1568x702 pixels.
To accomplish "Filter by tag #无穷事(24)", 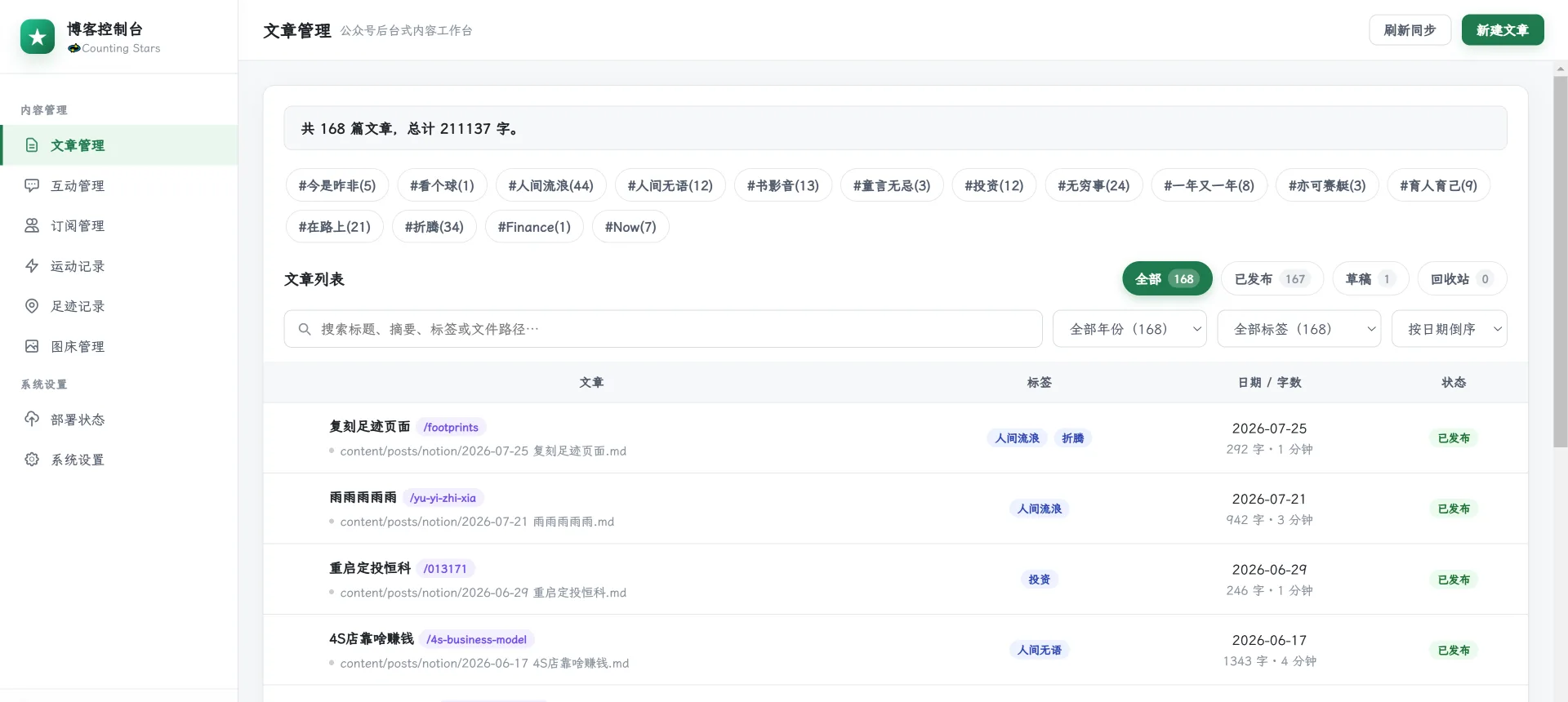I will click(x=1094, y=185).
